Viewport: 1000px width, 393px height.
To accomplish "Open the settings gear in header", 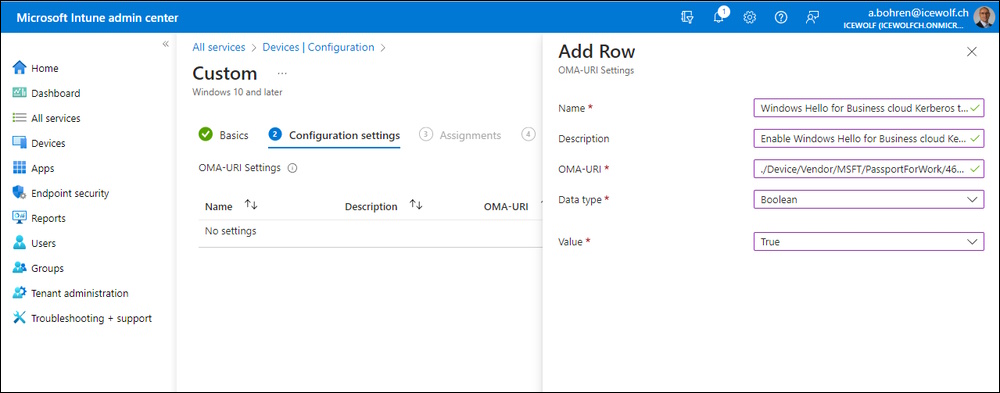I will (749, 17).
